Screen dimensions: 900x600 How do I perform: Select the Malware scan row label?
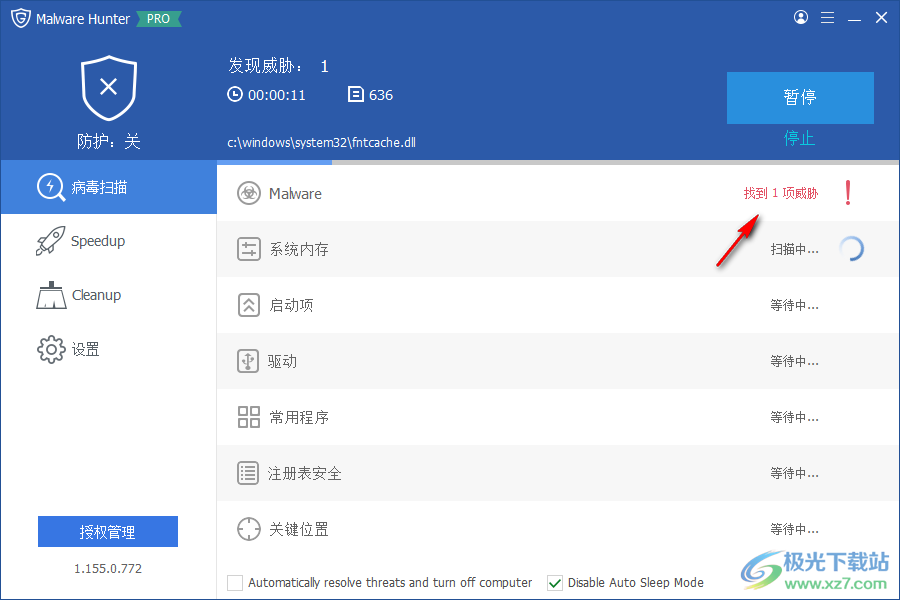tap(295, 194)
